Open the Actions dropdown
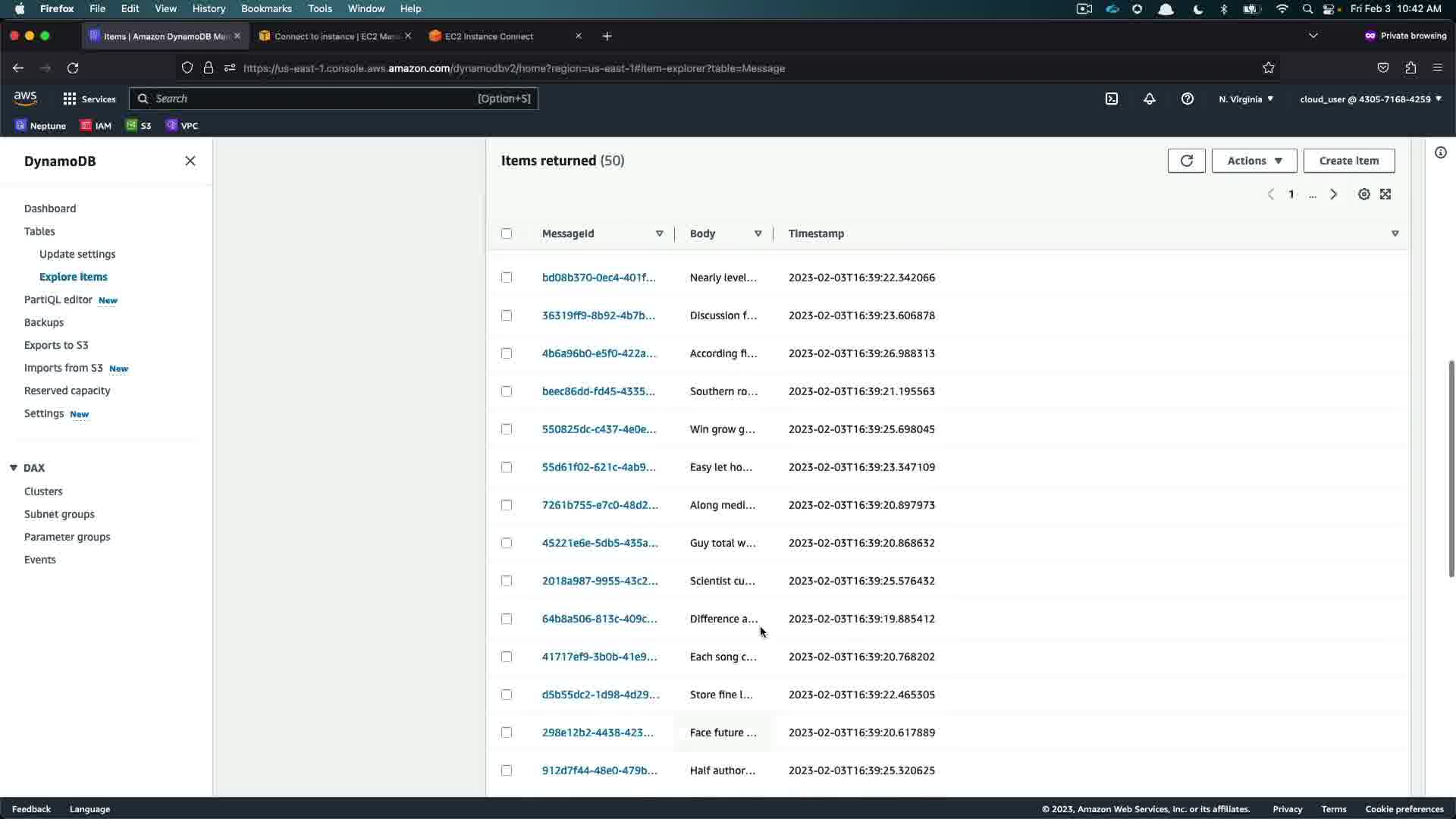Viewport: 1456px width, 819px height. pos(1254,161)
